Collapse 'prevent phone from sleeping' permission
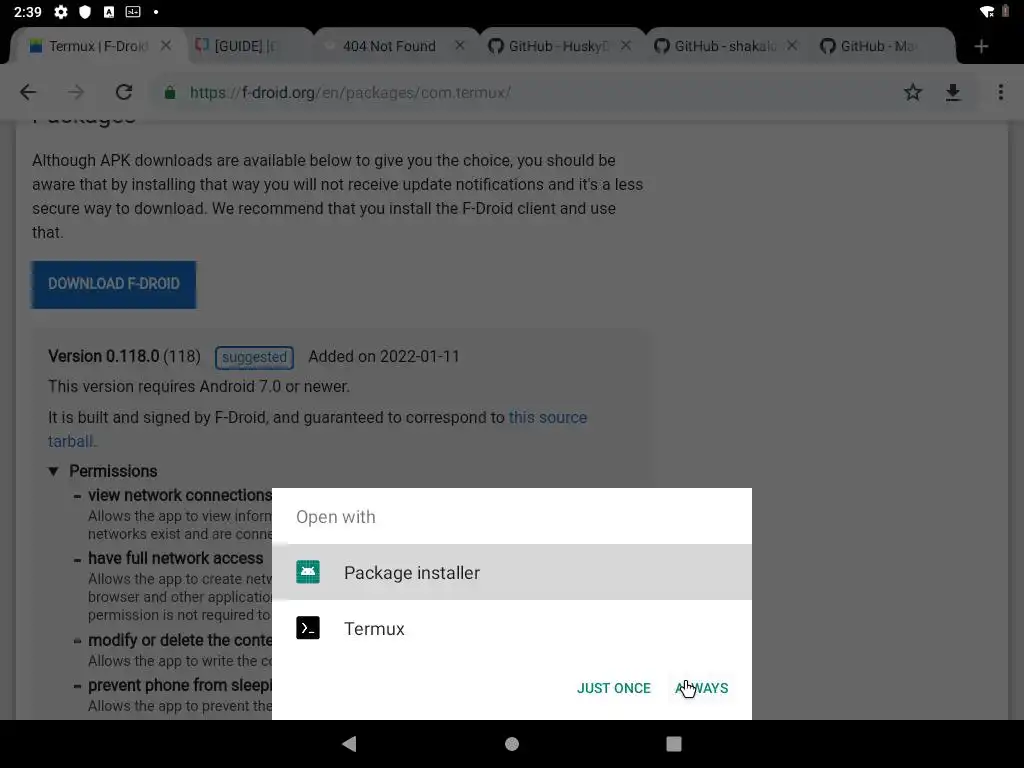1024x768 pixels. pos(77,686)
